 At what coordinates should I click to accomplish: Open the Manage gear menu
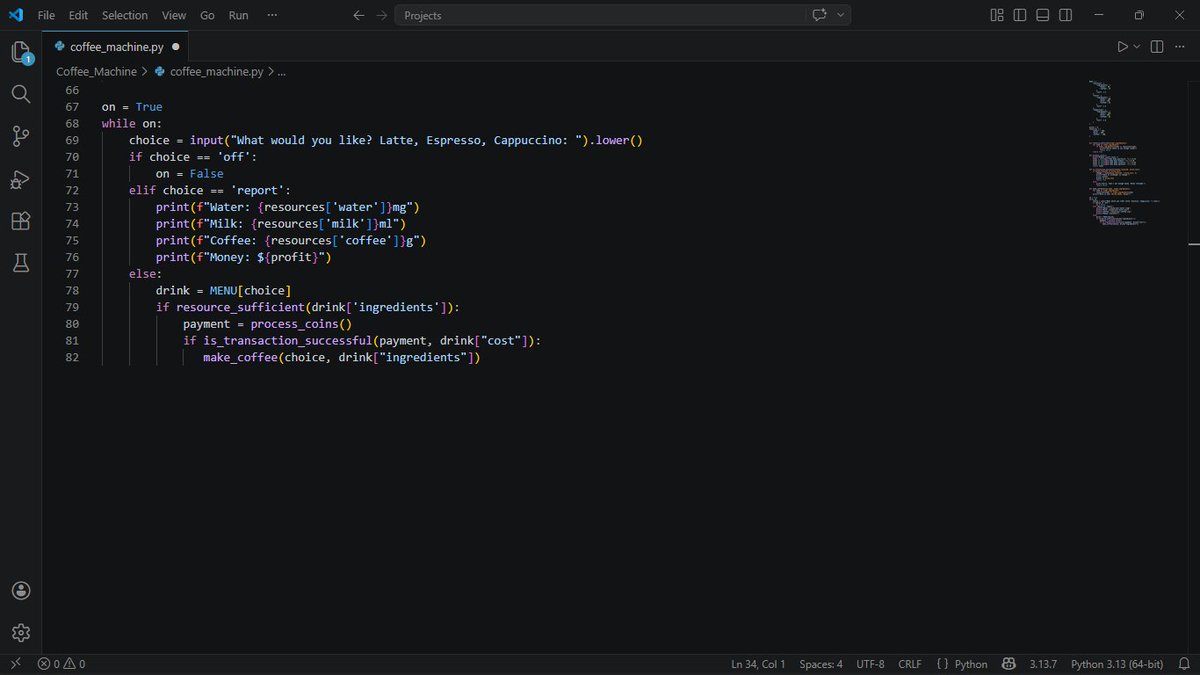point(21,633)
